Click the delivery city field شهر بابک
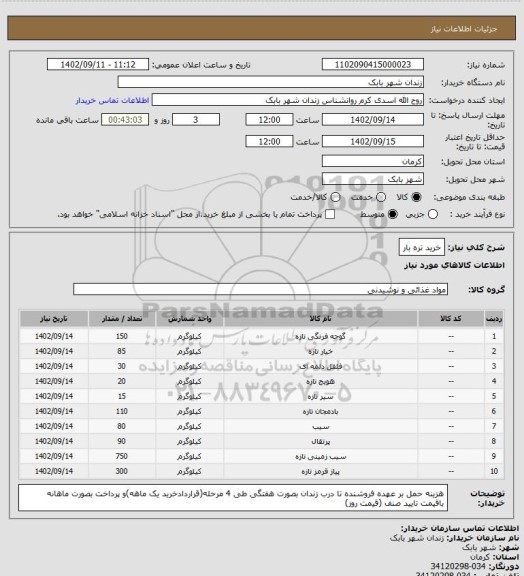Viewport: 524px width, 576px height. click(373, 179)
